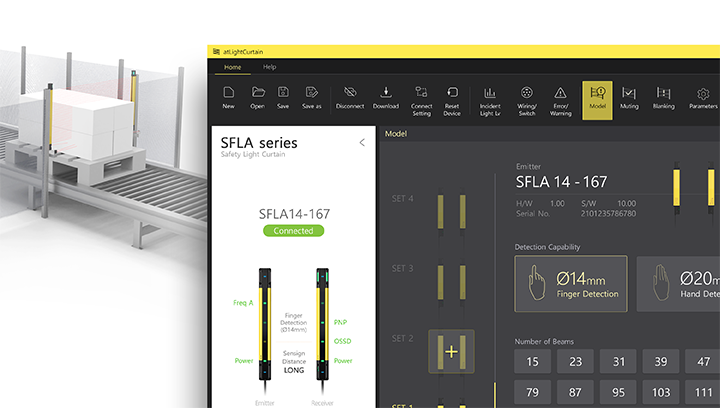This screenshot has width=720, height=408.
Task: Click the Reset Device icon
Action: [x=452, y=97]
